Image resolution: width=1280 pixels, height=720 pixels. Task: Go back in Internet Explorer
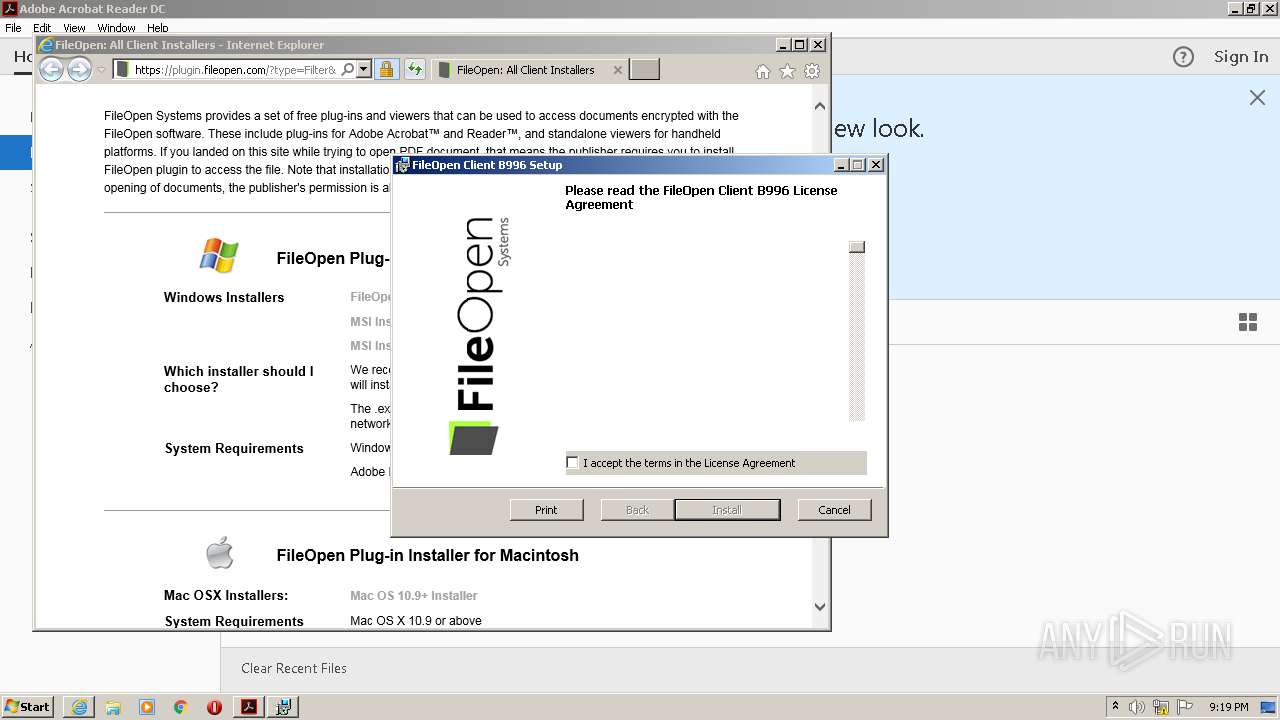51,69
